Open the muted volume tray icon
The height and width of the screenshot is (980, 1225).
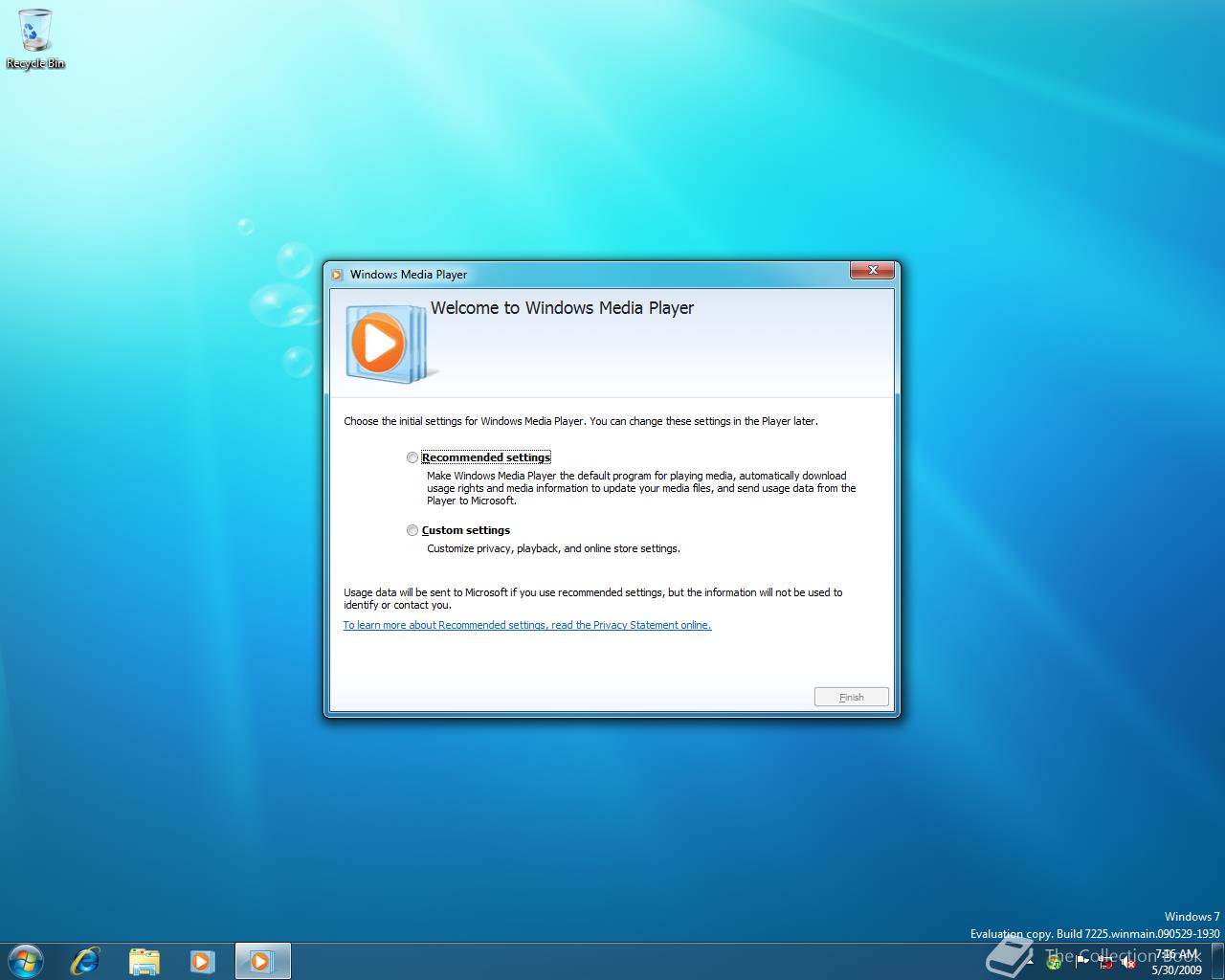tap(1127, 962)
